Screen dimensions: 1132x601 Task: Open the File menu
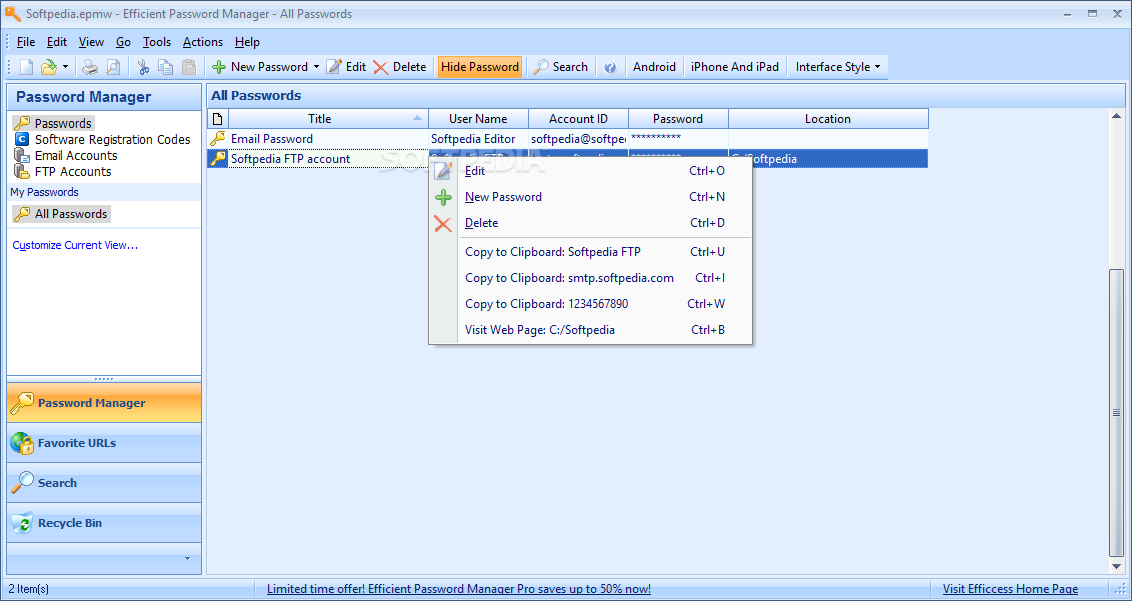tap(26, 42)
